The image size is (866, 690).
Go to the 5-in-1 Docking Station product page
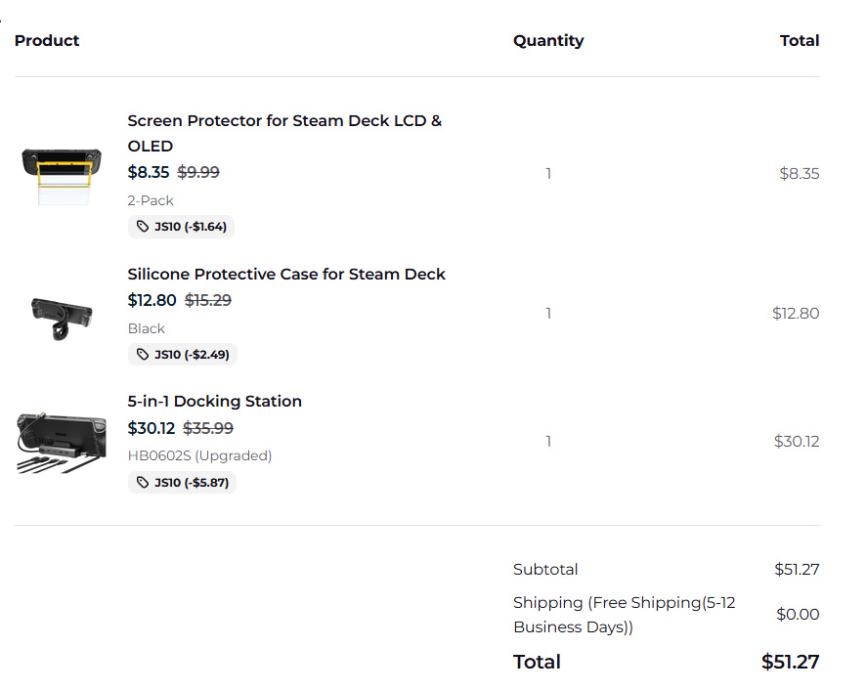[214, 401]
